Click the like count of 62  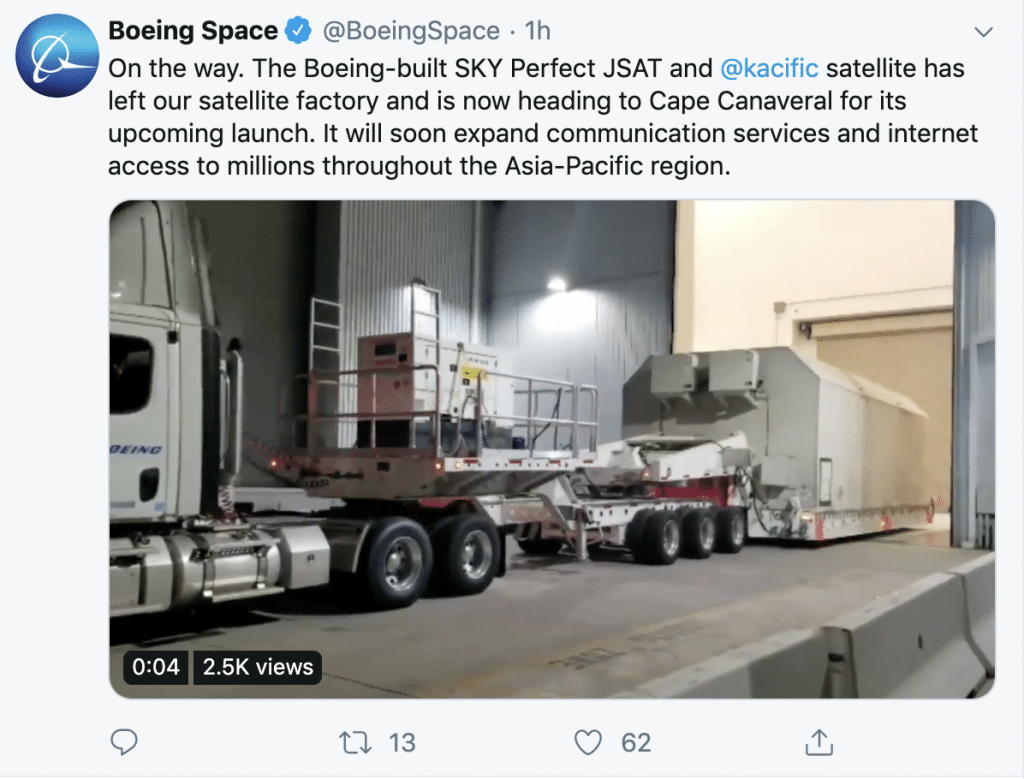(x=636, y=742)
